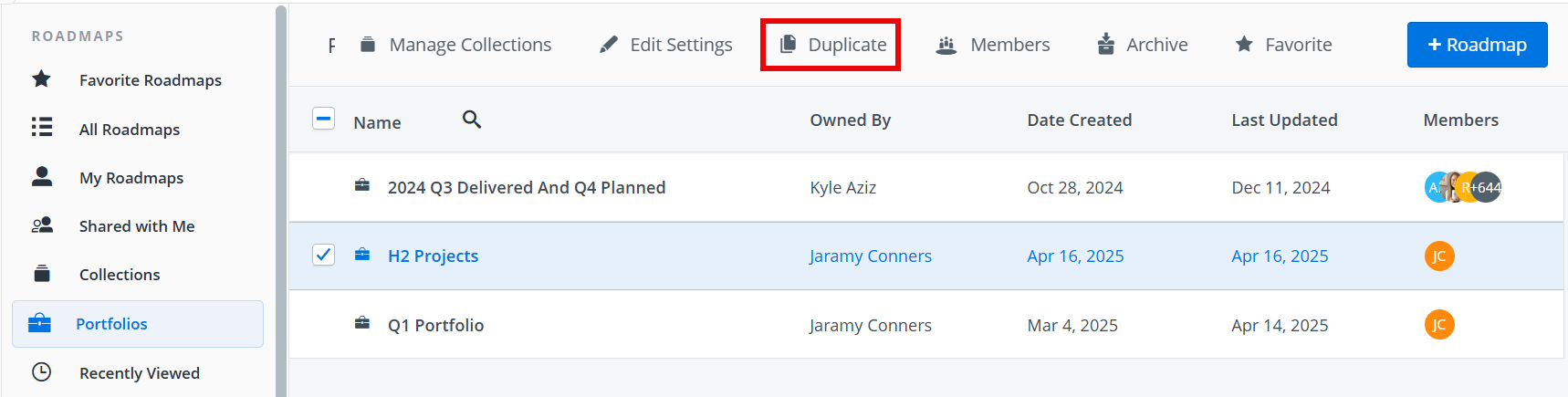Open Collections from the sidebar

(119, 275)
